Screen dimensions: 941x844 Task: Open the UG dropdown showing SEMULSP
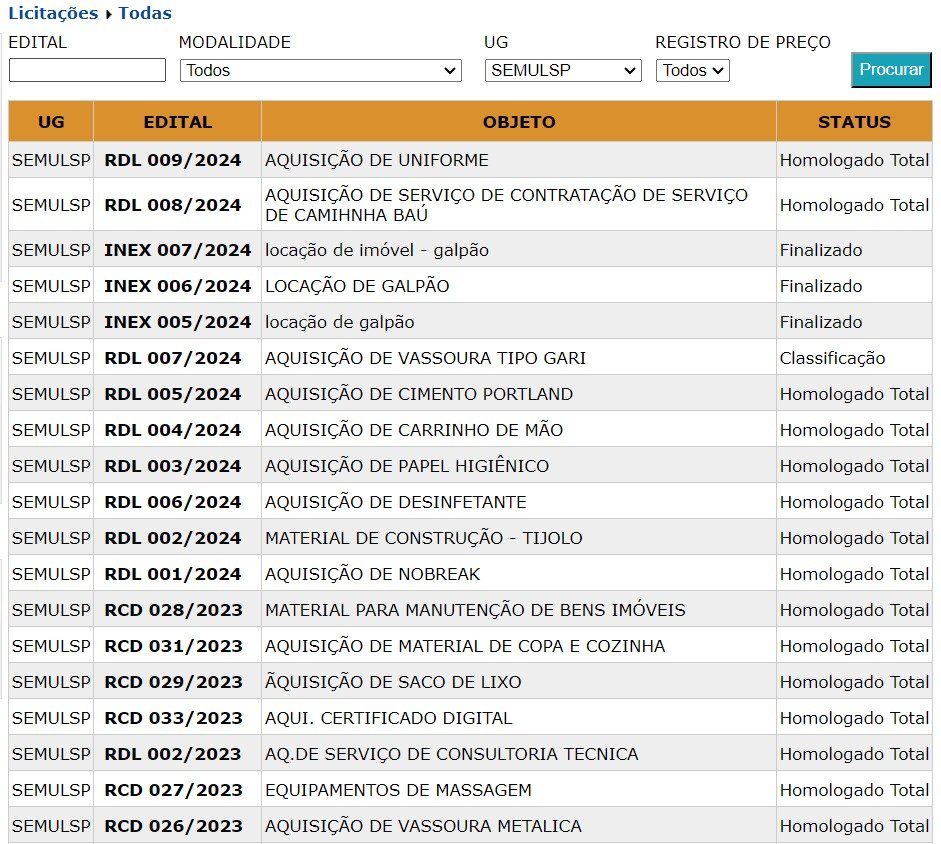(563, 70)
